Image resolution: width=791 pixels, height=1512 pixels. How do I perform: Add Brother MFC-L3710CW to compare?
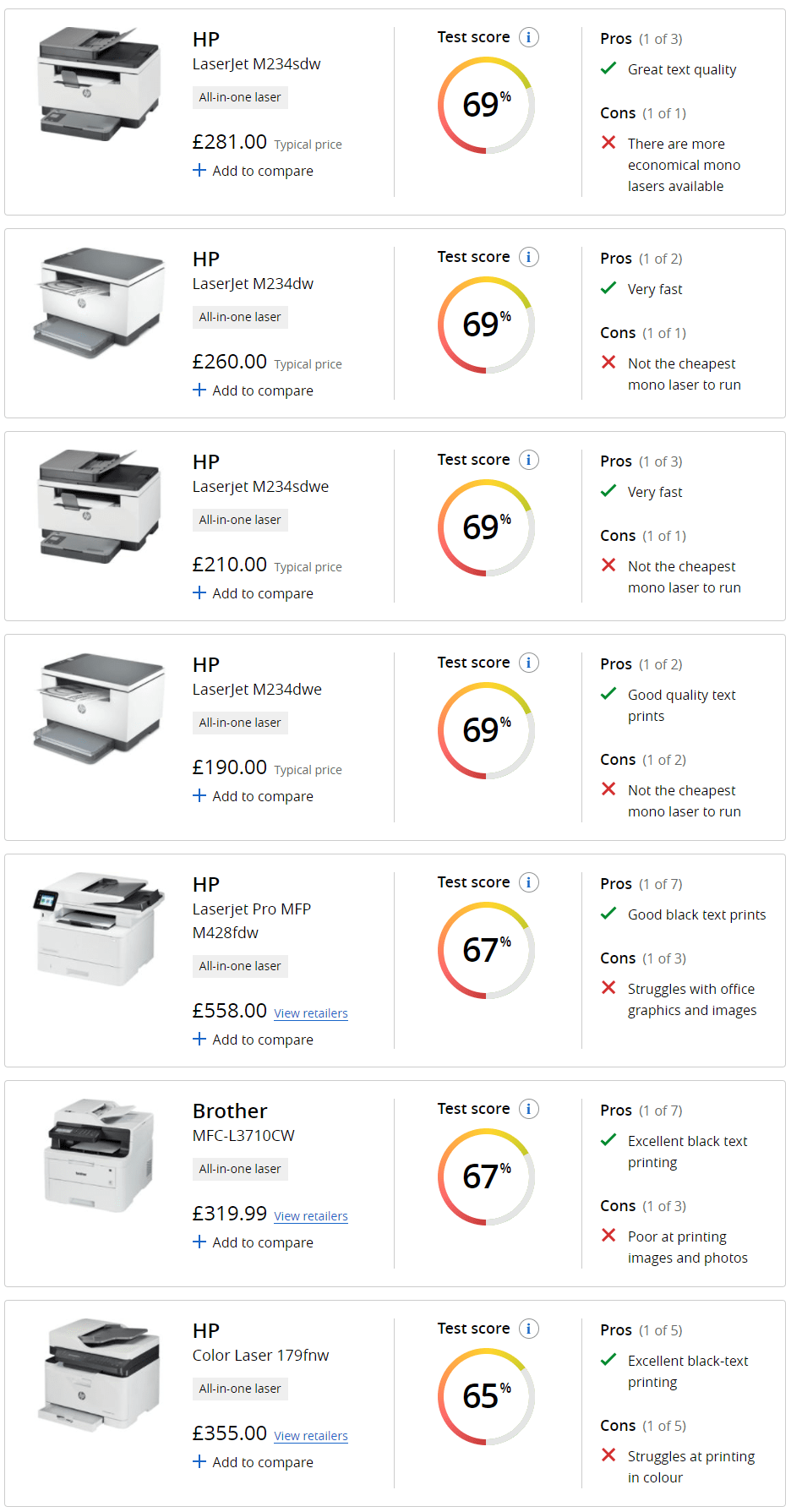(x=254, y=1242)
